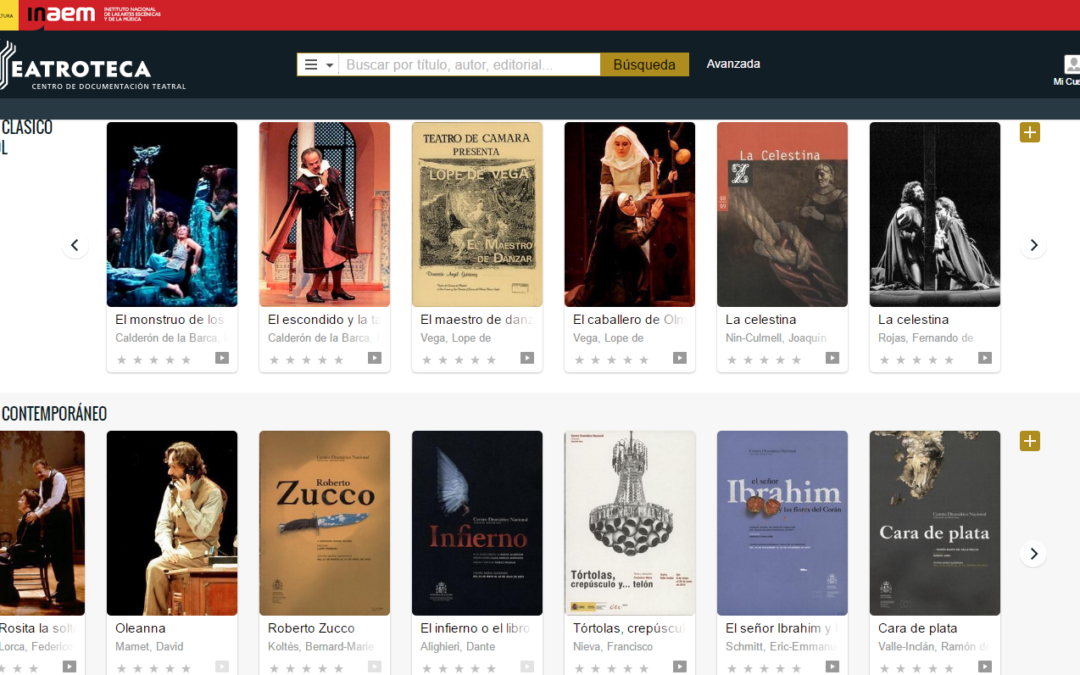Rate El maestro de danzar three stars
1080x675 pixels.
[459, 360]
